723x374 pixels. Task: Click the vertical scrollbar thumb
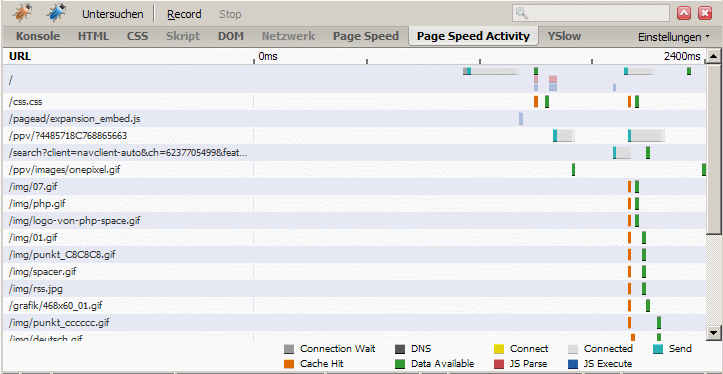click(x=713, y=148)
